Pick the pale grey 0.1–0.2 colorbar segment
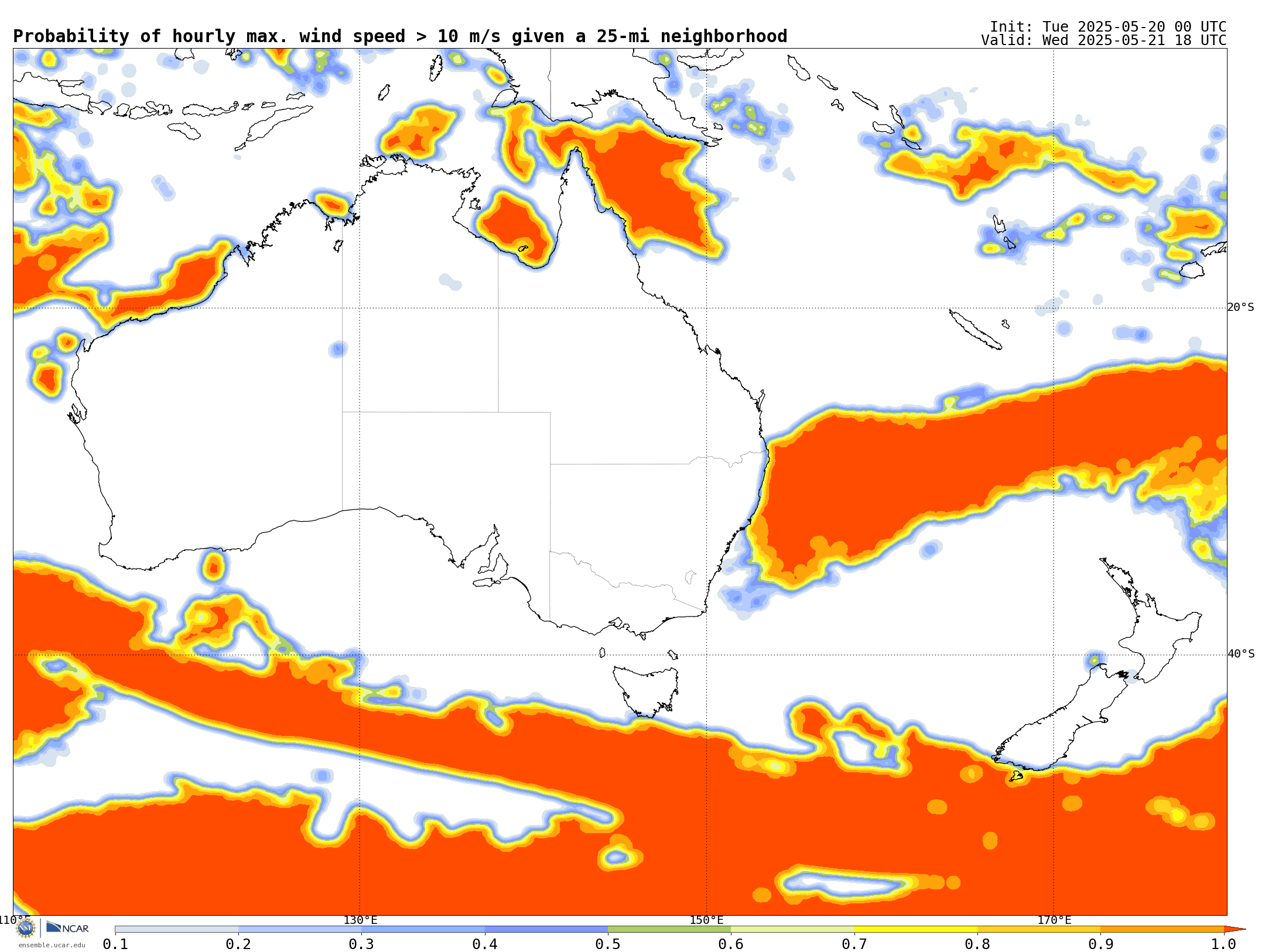The width and height of the screenshot is (1265, 952). [177, 929]
